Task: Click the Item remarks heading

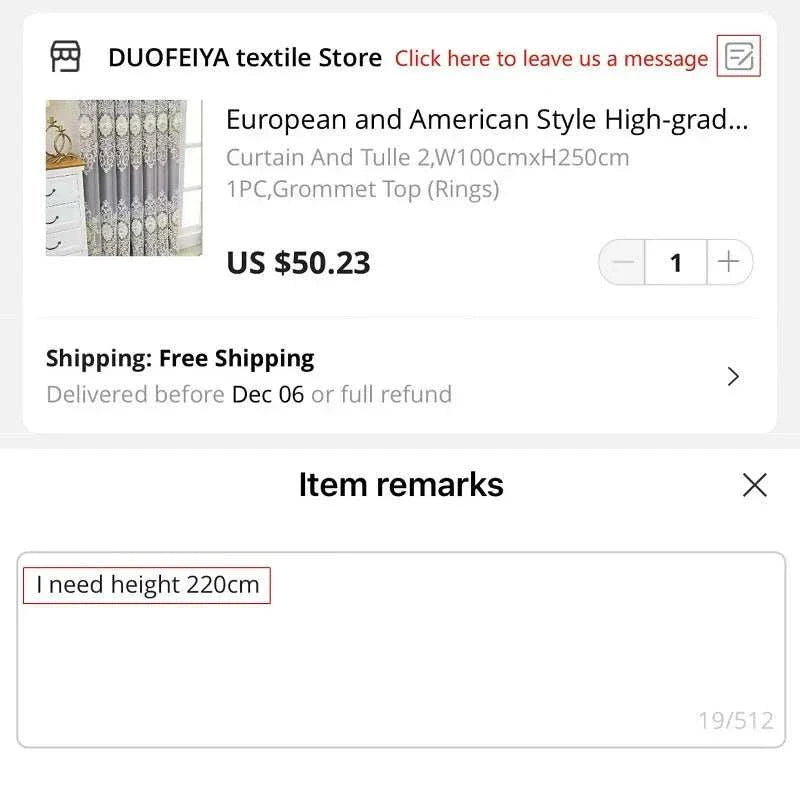Action: 400,485
